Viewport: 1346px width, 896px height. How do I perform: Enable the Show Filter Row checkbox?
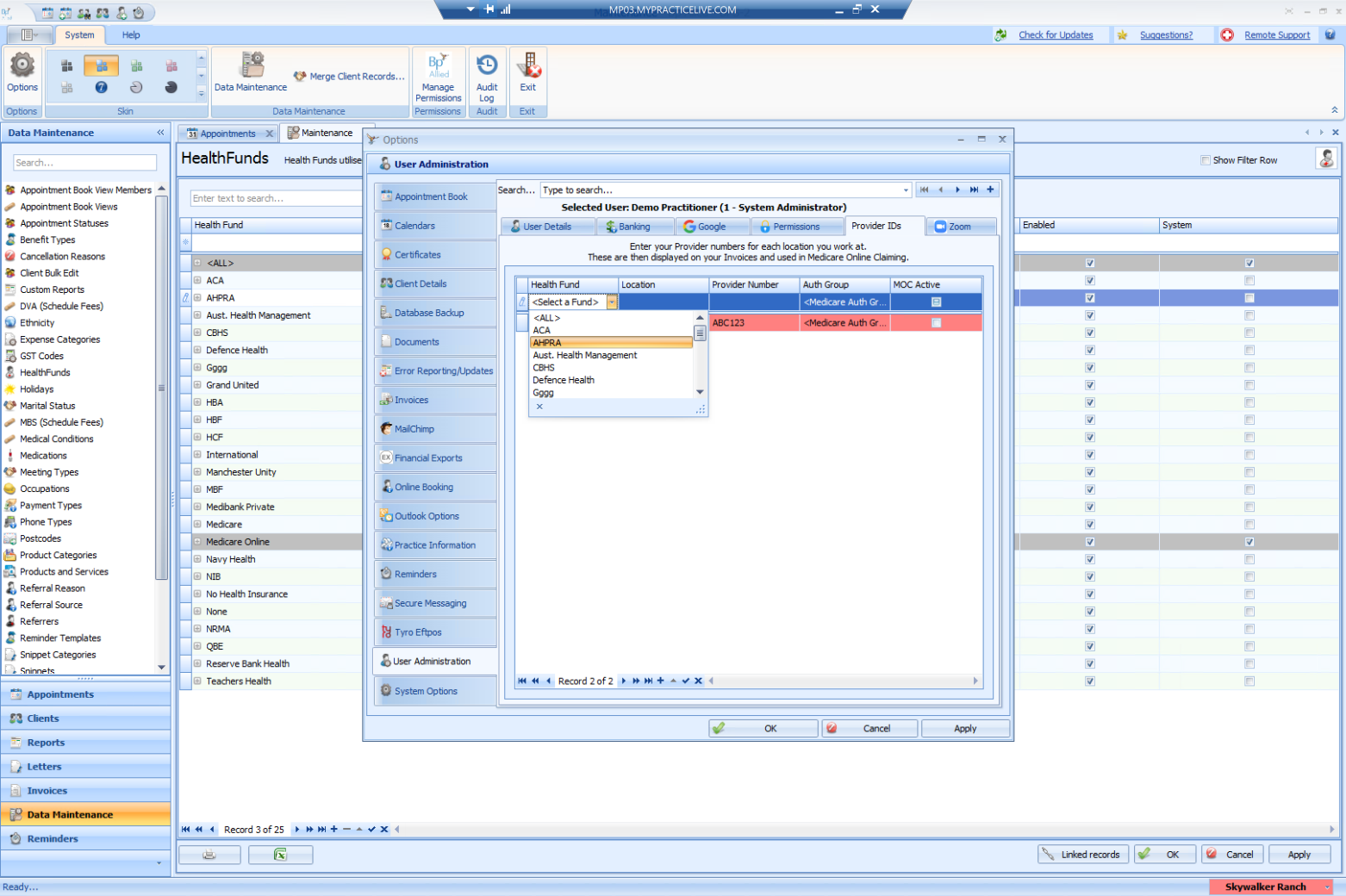click(x=1204, y=159)
